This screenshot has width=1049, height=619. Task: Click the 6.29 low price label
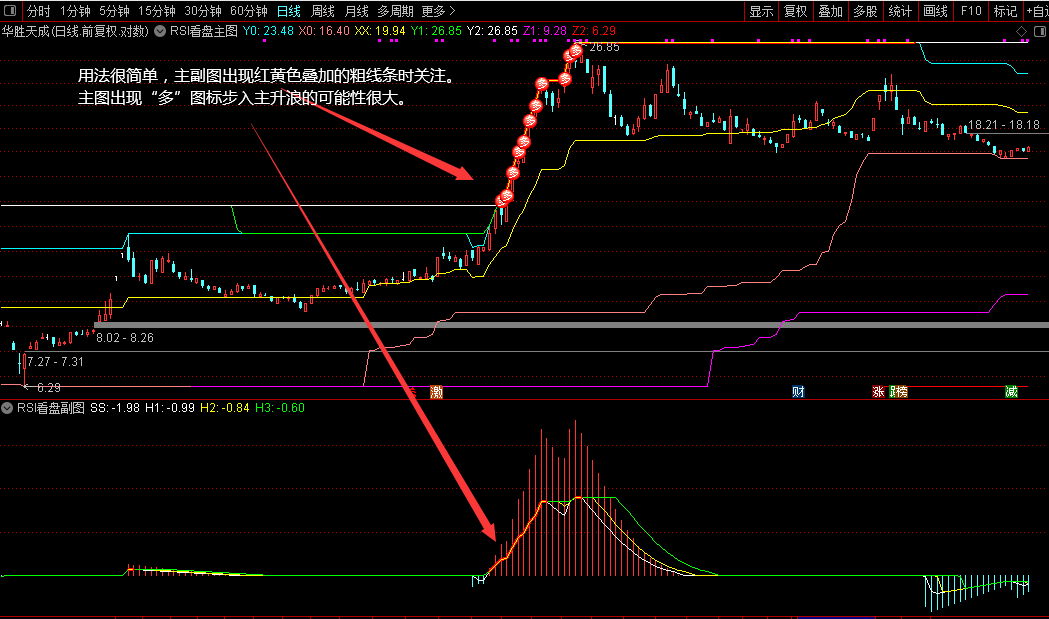49,387
